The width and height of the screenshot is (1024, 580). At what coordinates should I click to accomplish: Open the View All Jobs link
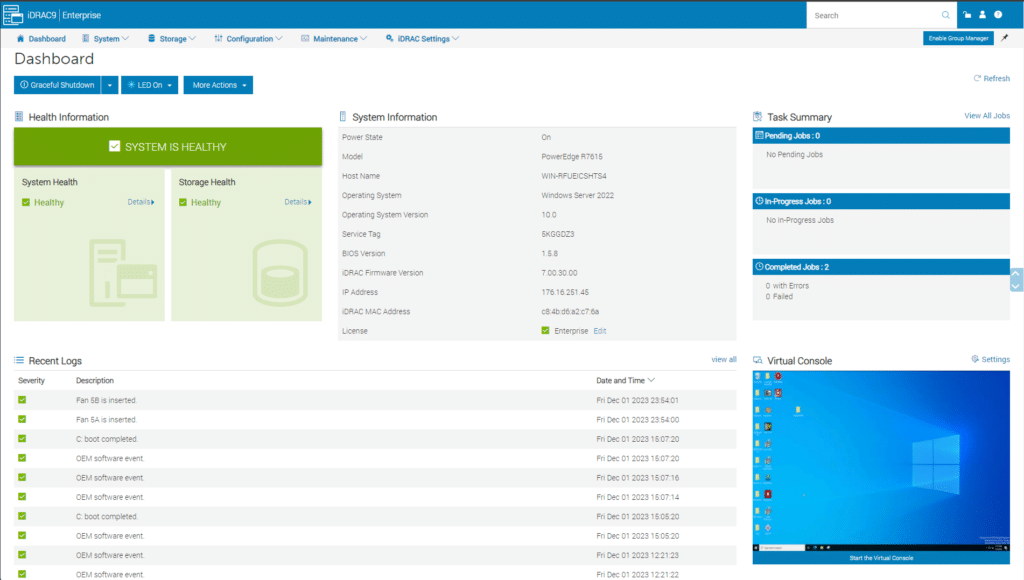[986, 116]
